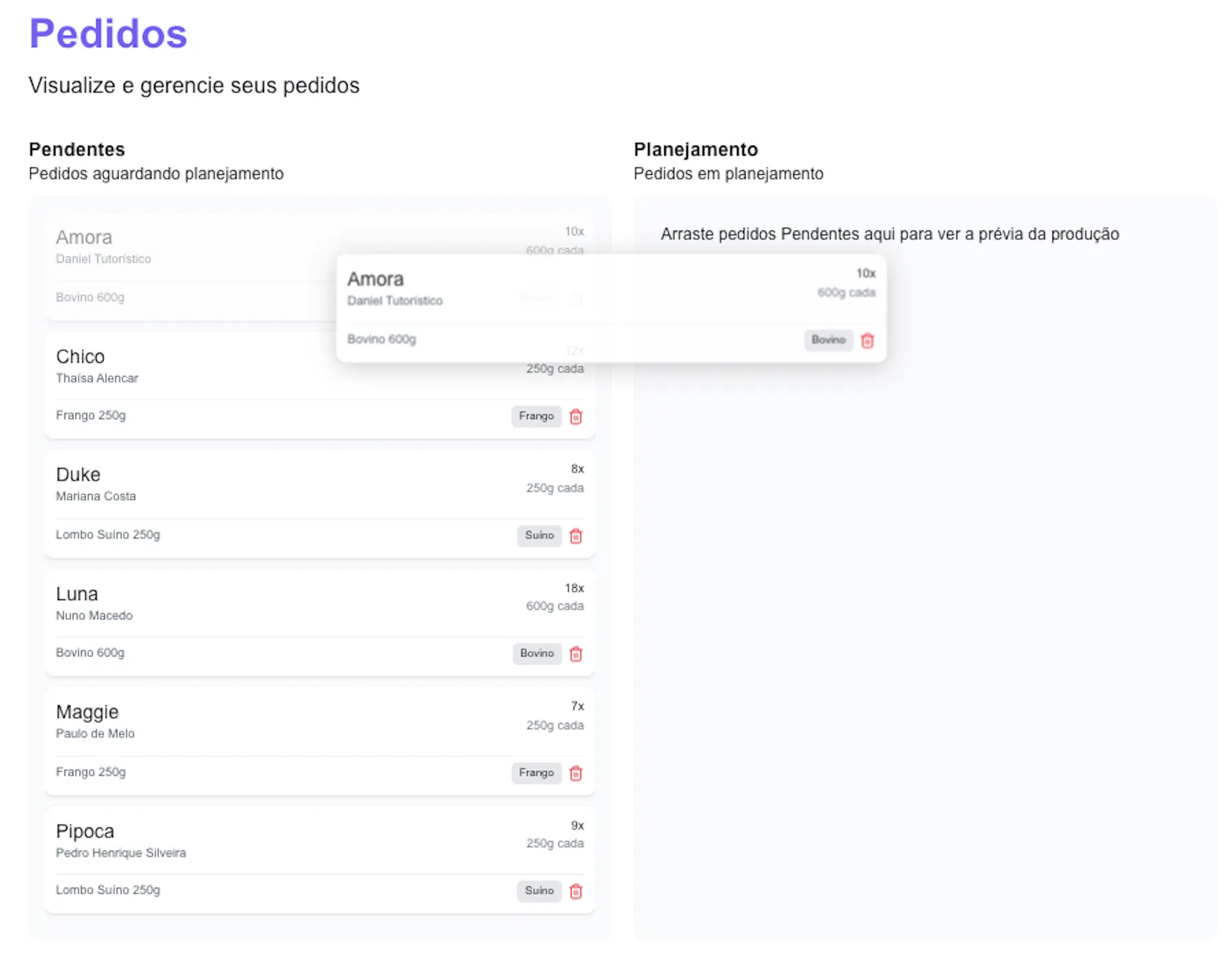Select the Suíno badge on Pipoca's order
1232x954 pixels.
[539, 890]
